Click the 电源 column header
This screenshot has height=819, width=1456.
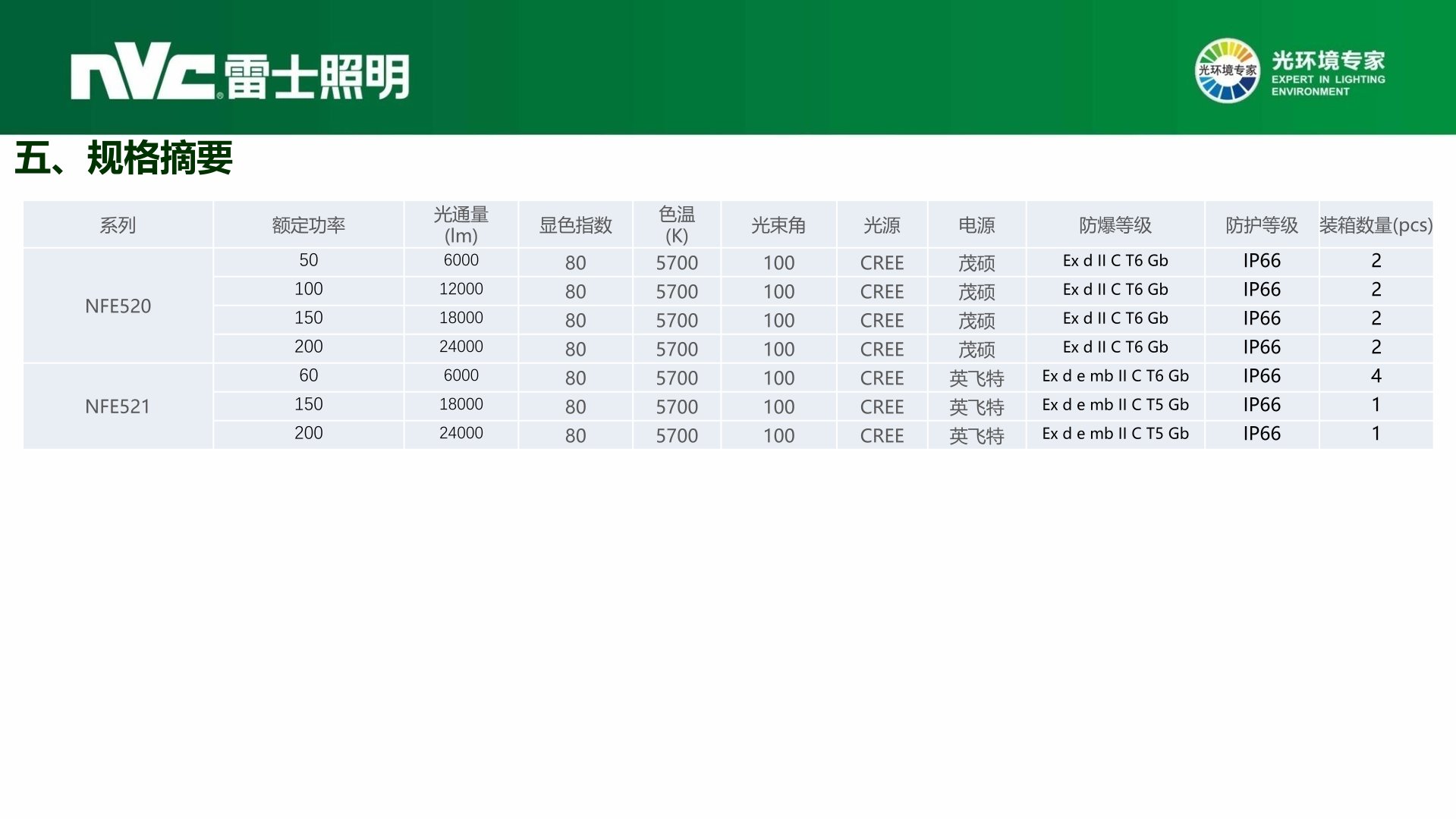(x=976, y=225)
